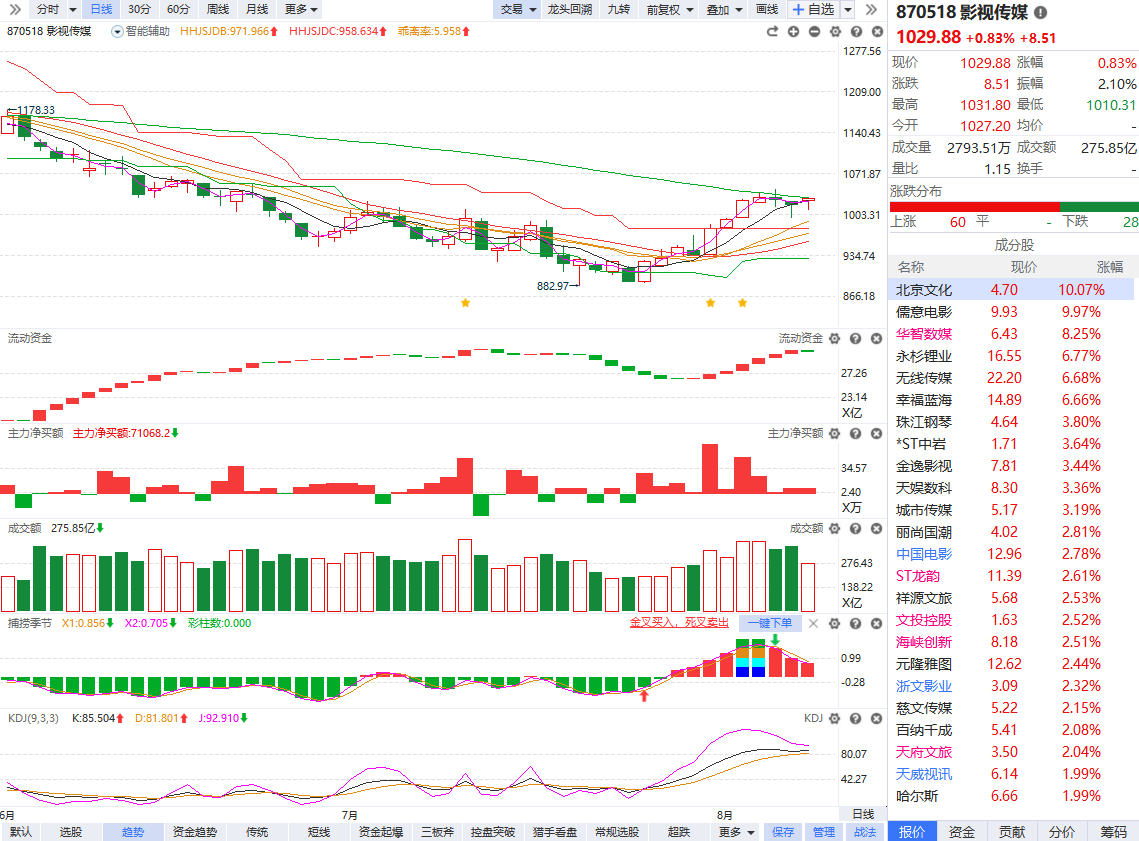This screenshot has width=1139, height=841.
Task: Click info icon beside 影视传媒 title
Action: tap(1040, 12)
